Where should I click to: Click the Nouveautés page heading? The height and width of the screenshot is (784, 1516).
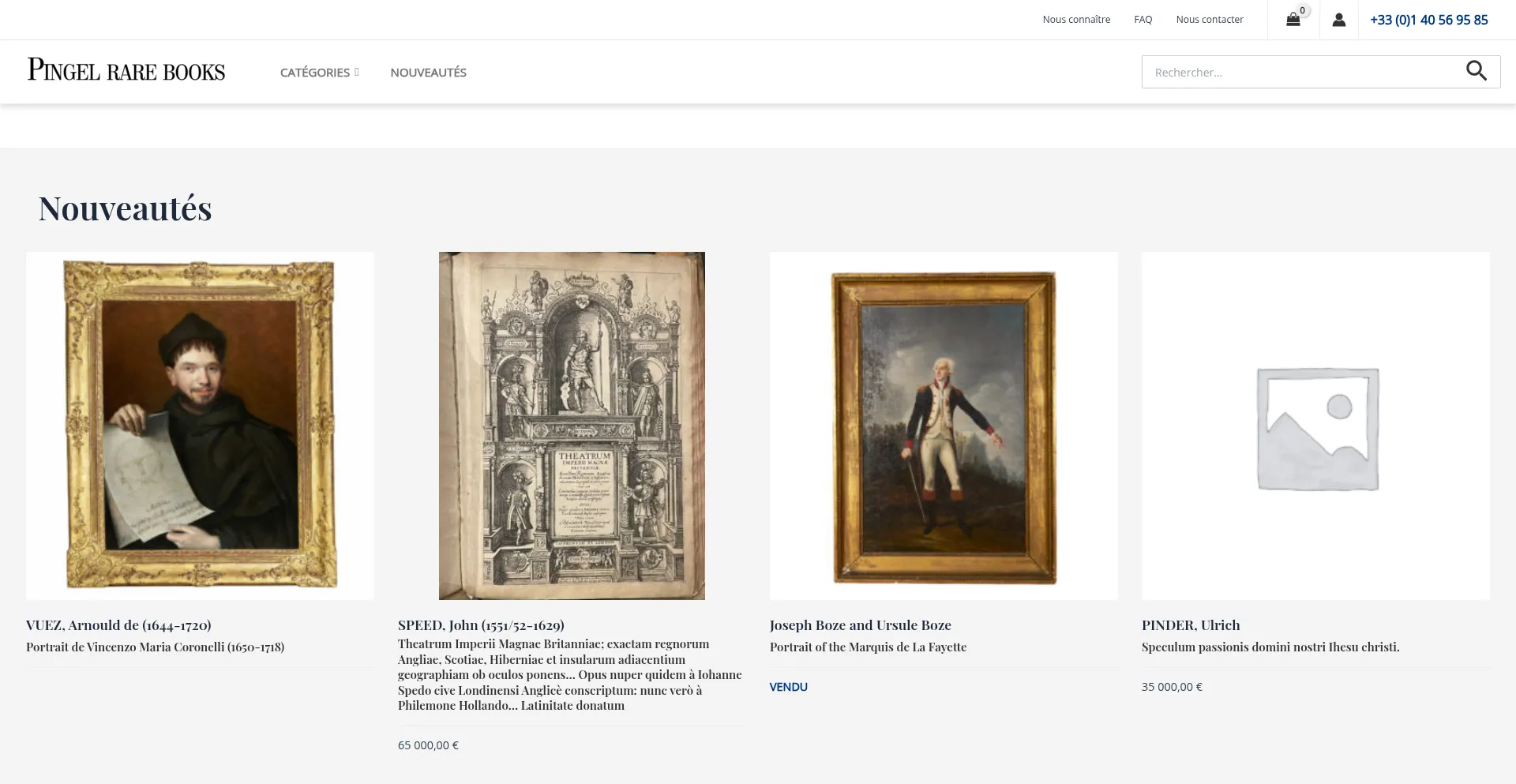125,208
